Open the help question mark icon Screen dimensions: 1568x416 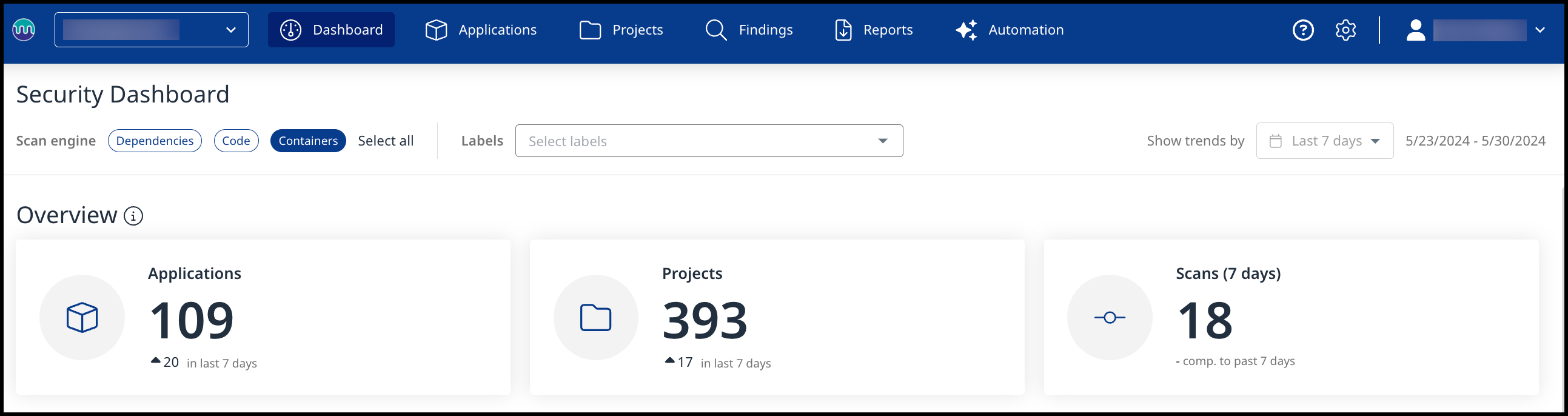pyautogui.click(x=1302, y=30)
